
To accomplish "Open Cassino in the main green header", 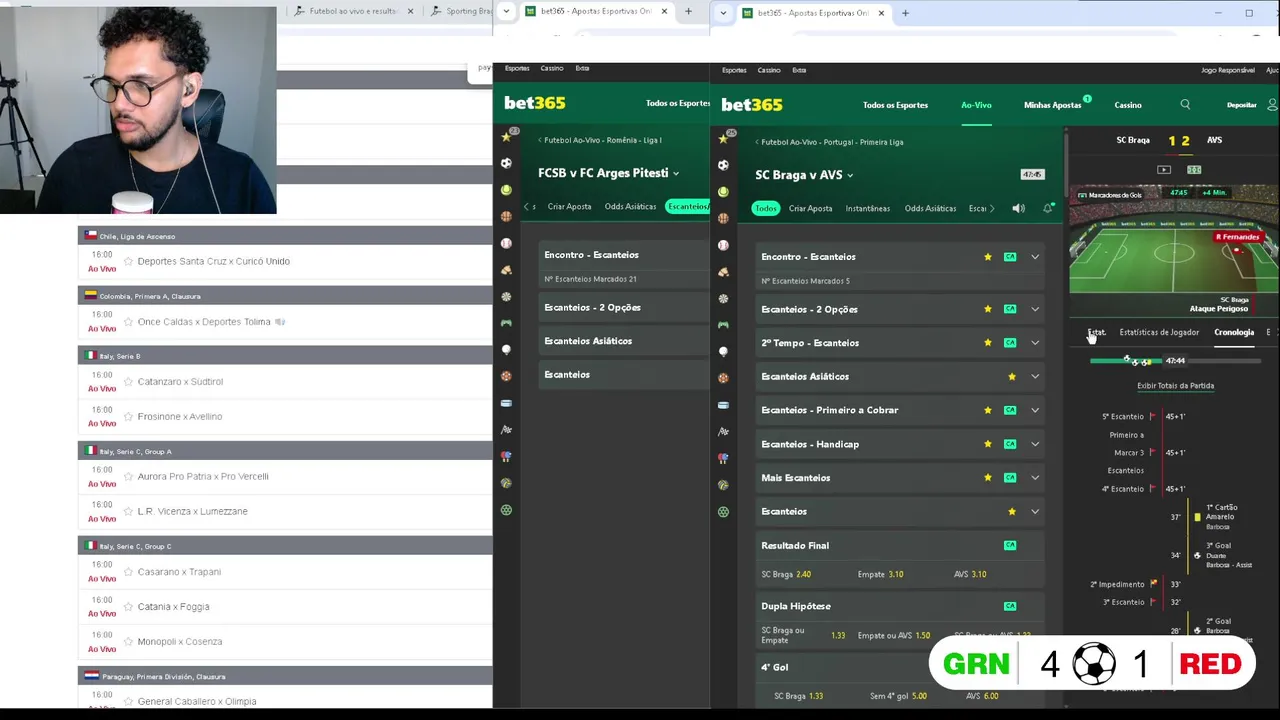I will (x=1128, y=105).
